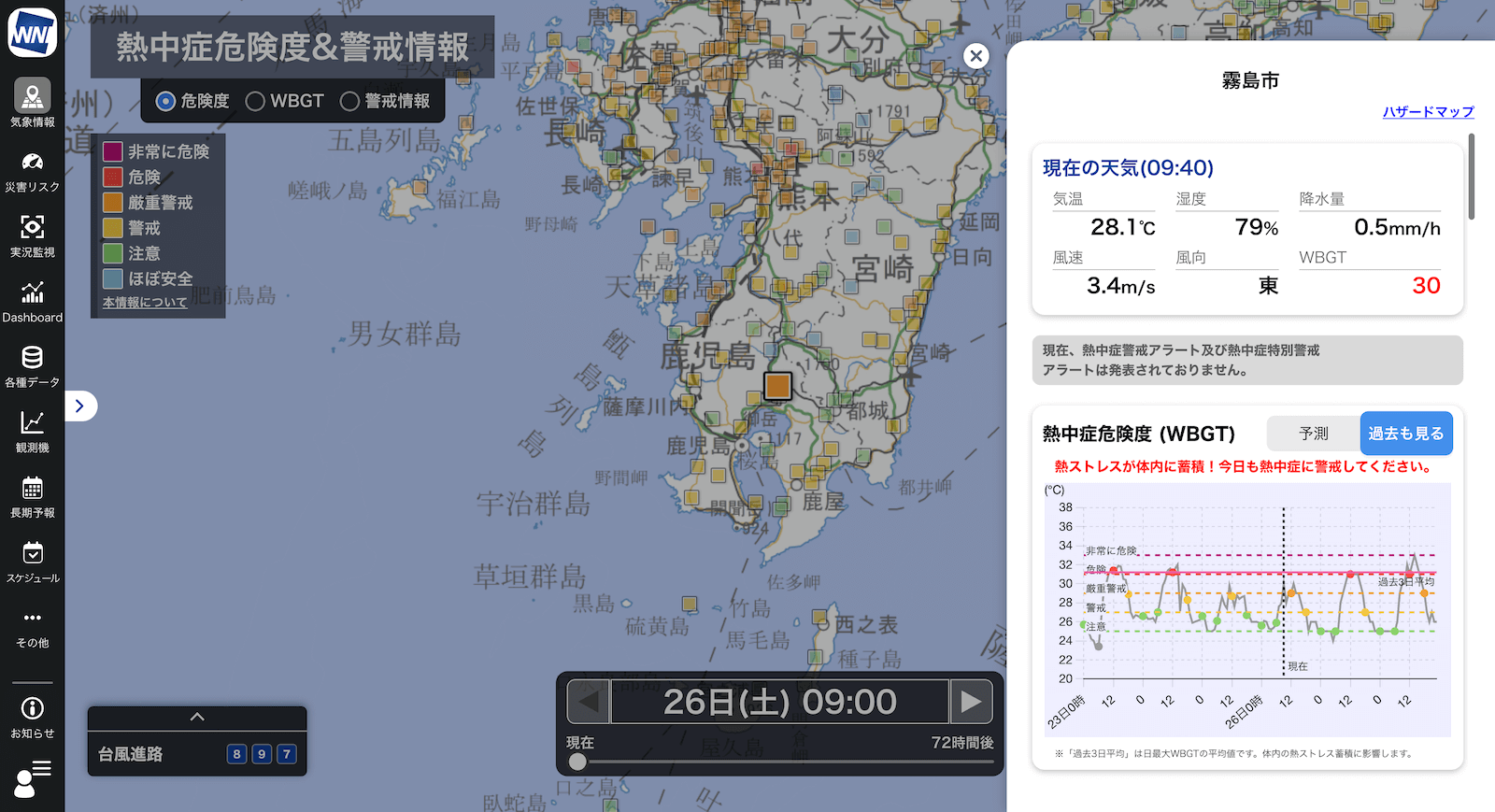This screenshot has width=1495, height=812.
Task: Advance time with the forward play arrow
Action: click(x=971, y=702)
